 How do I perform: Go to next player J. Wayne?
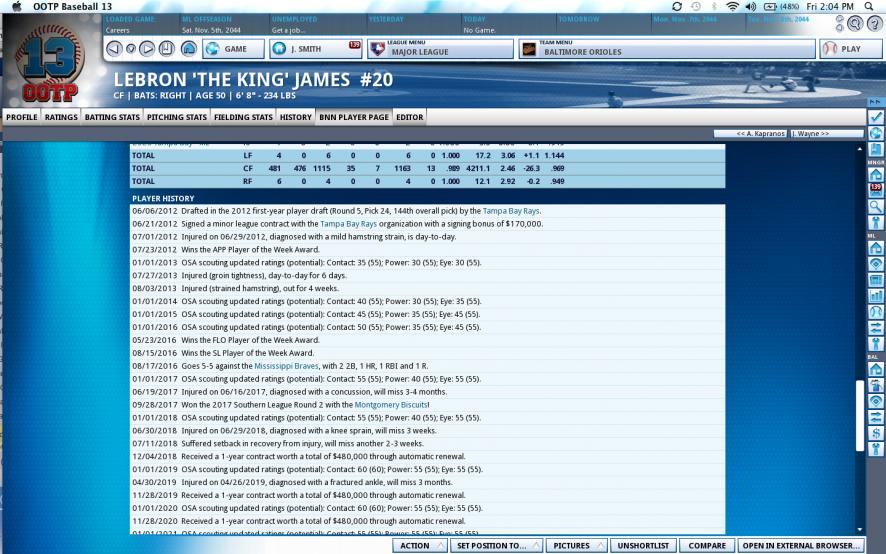point(812,133)
